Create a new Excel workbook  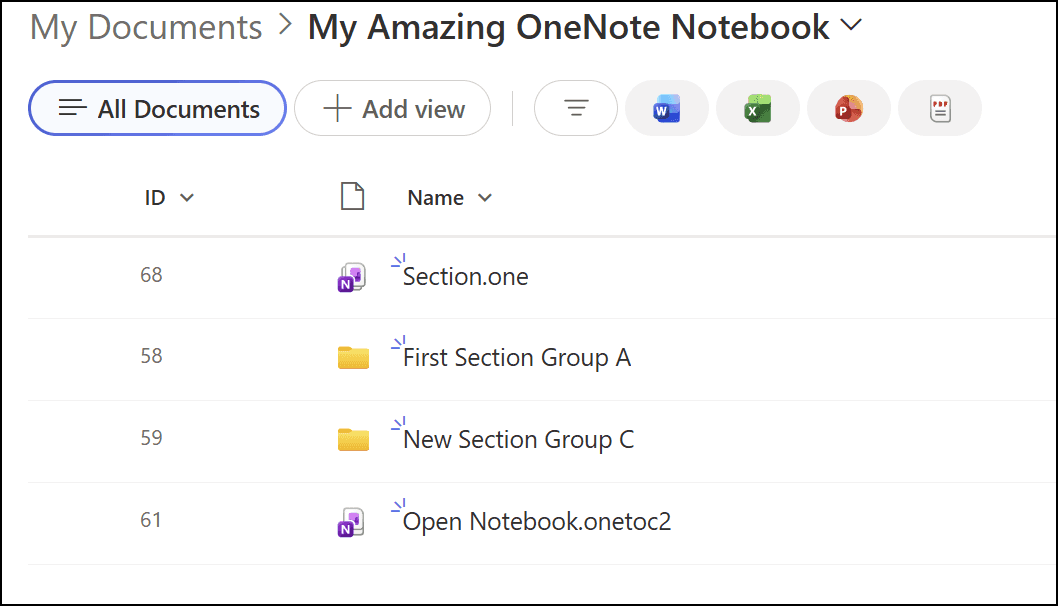(x=757, y=108)
